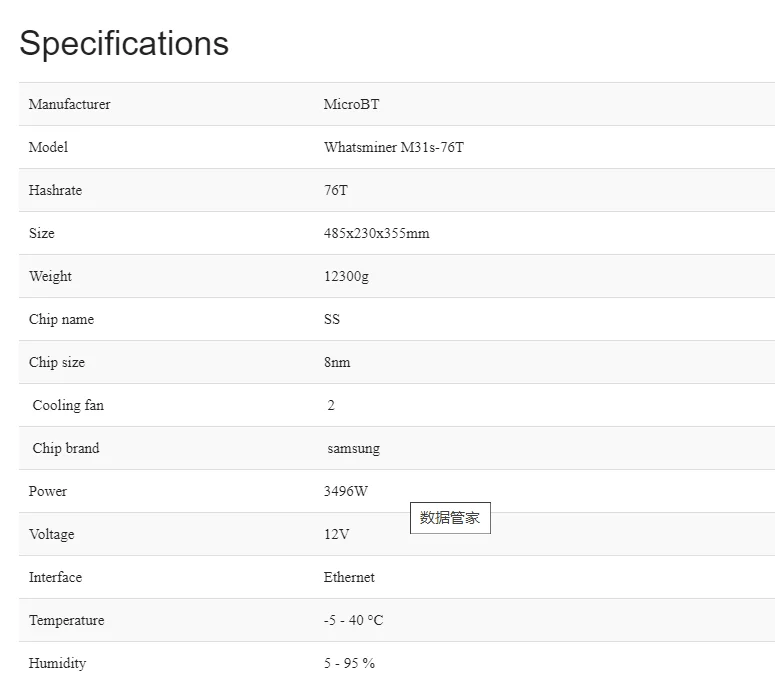
Task: Click the samsung chip brand value
Action: 353,449
